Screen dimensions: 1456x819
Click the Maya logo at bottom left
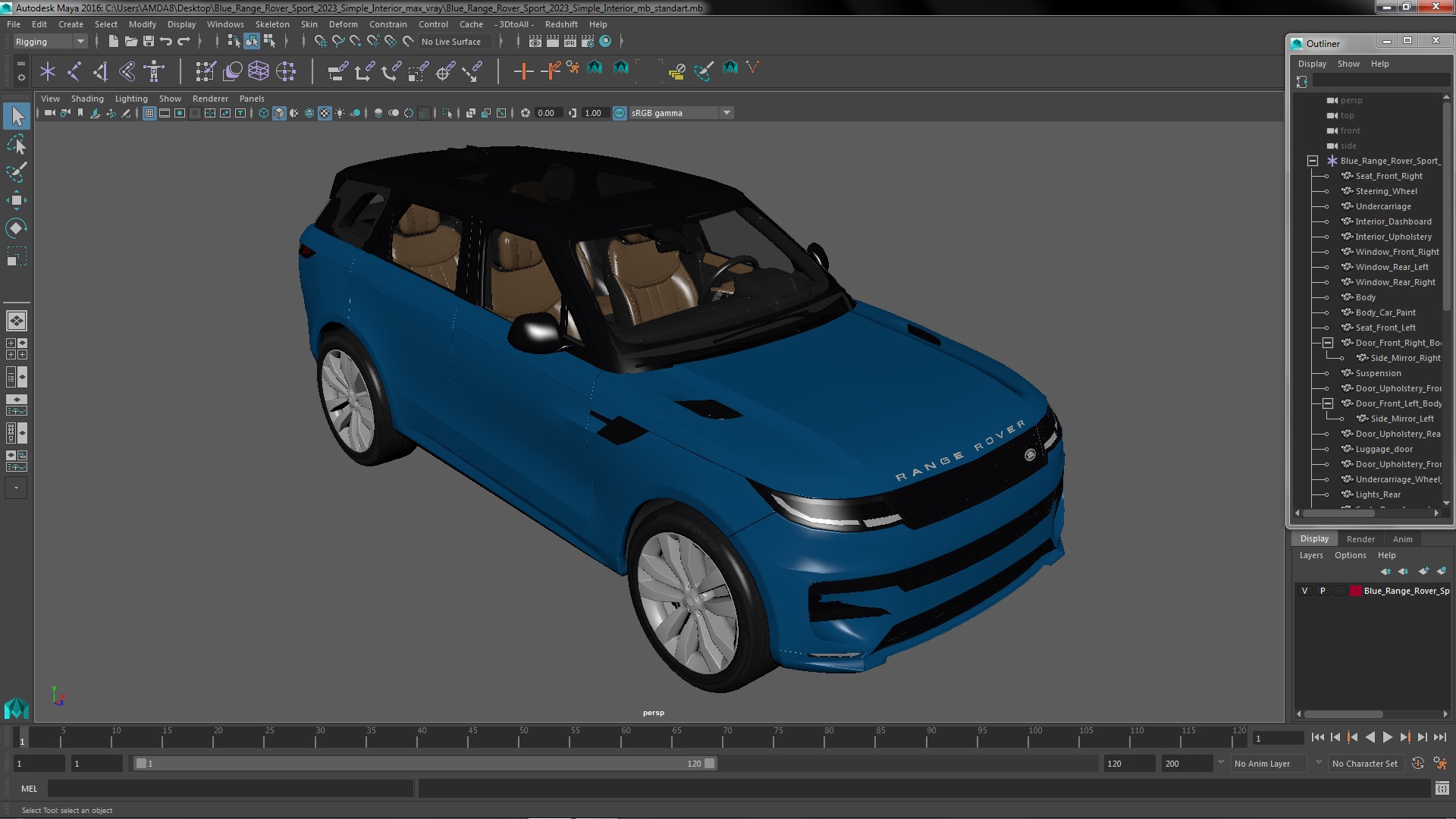tap(17, 708)
